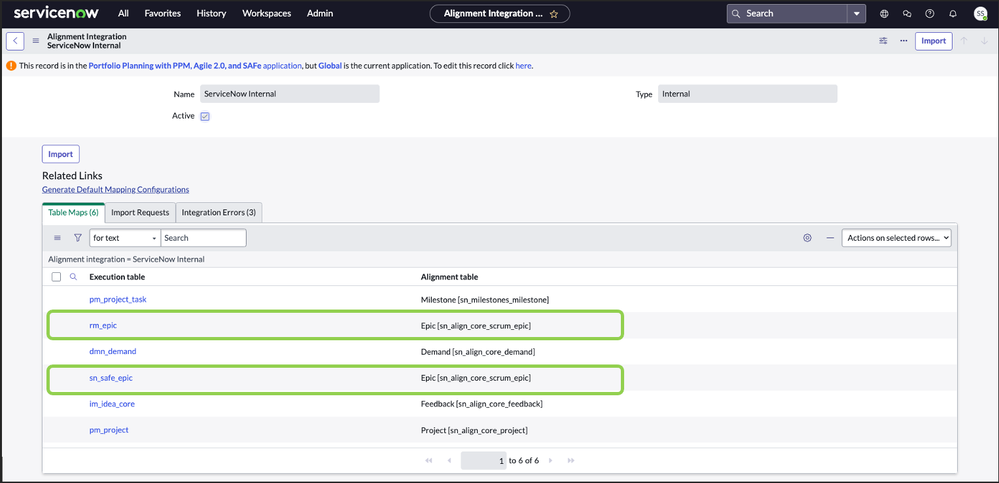
Task: Go to next list page
Action: pos(550,460)
